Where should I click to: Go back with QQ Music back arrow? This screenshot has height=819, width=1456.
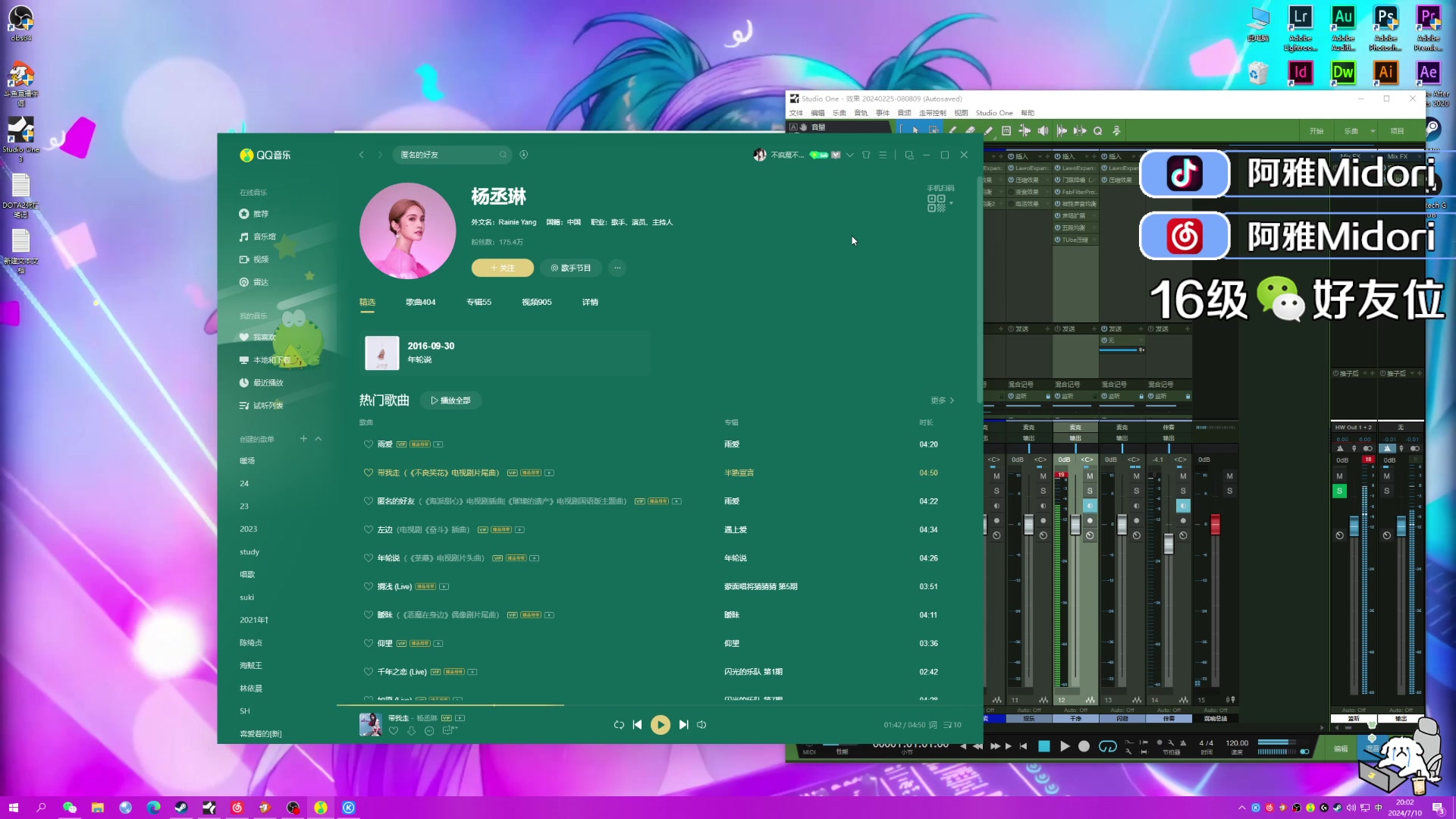(362, 155)
